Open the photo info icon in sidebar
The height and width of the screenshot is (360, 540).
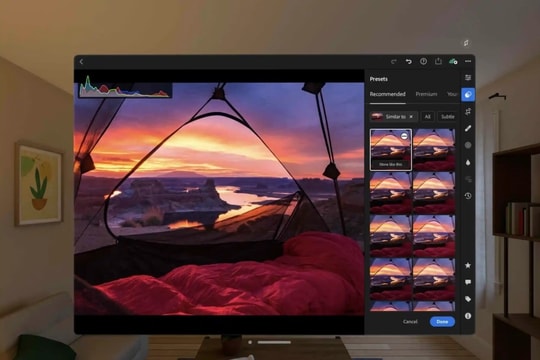[x=468, y=316]
